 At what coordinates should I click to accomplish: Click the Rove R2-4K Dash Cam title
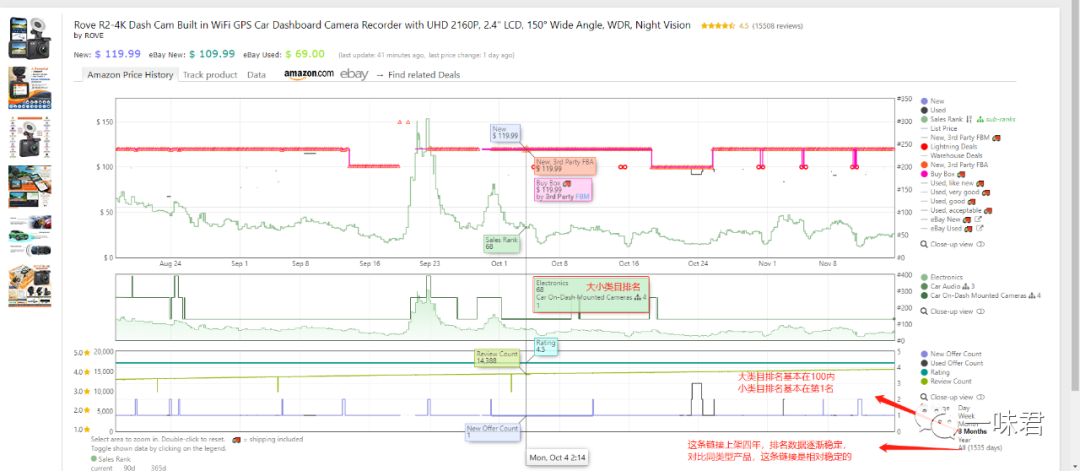pyautogui.click(x=382, y=25)
